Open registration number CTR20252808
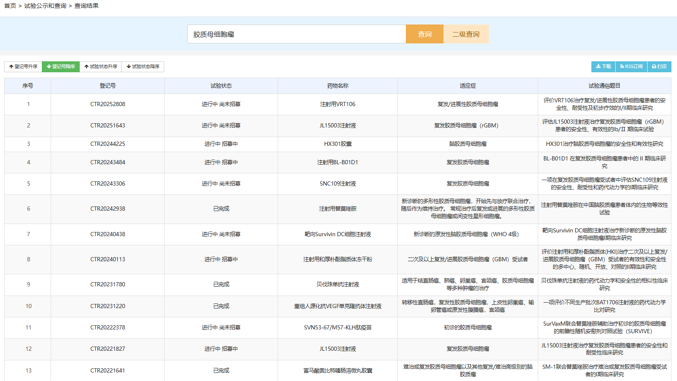Viewport: 677px width, 381px height. click(108, 104)
